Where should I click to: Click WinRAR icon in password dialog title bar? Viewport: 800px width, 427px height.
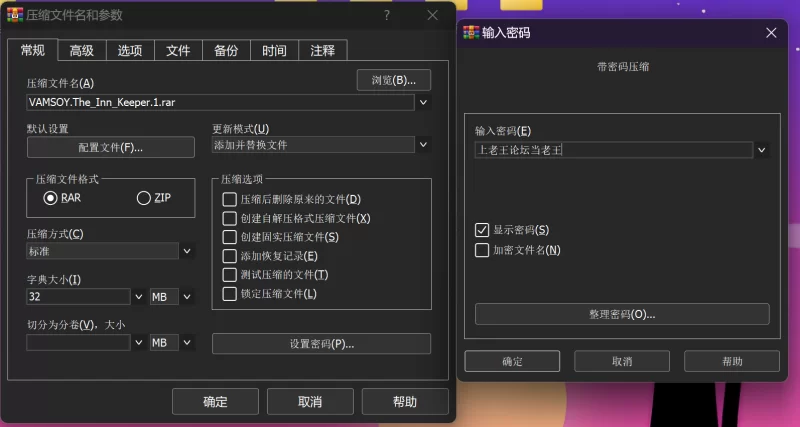(471, 33)
